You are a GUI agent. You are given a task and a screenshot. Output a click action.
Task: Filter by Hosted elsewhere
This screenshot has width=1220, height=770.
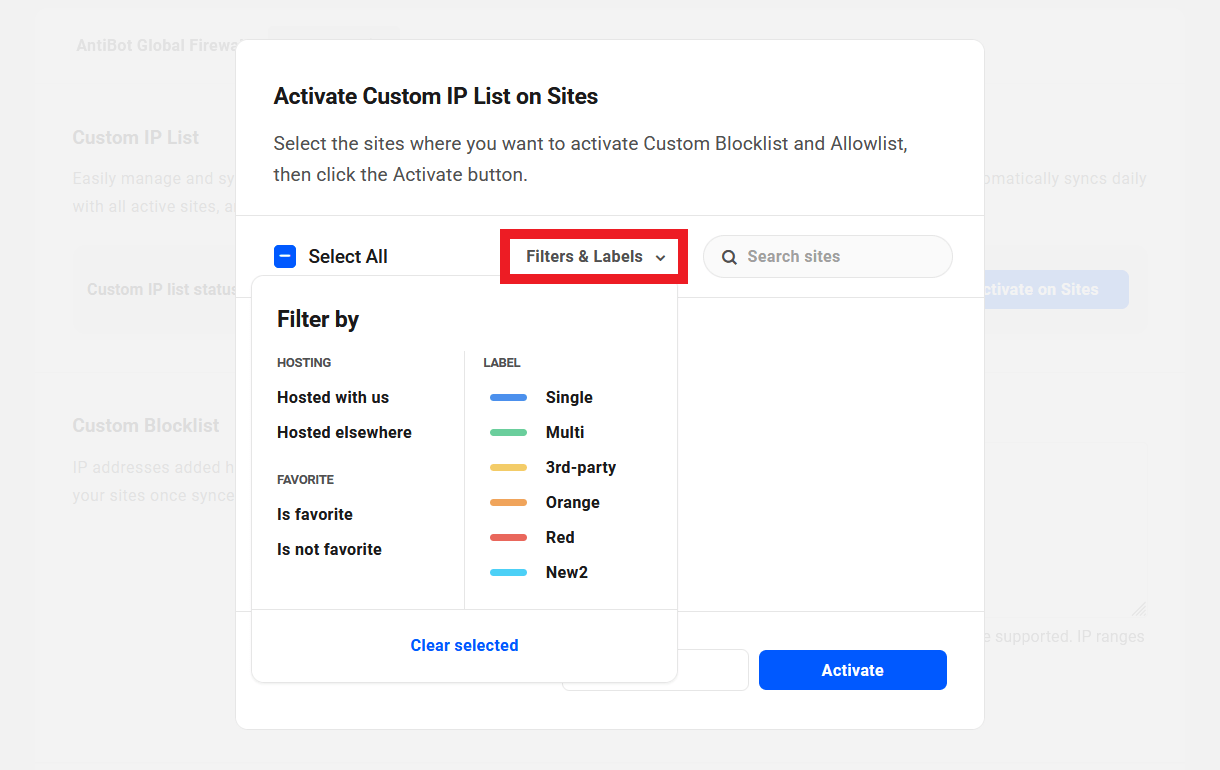click(344, 432)
